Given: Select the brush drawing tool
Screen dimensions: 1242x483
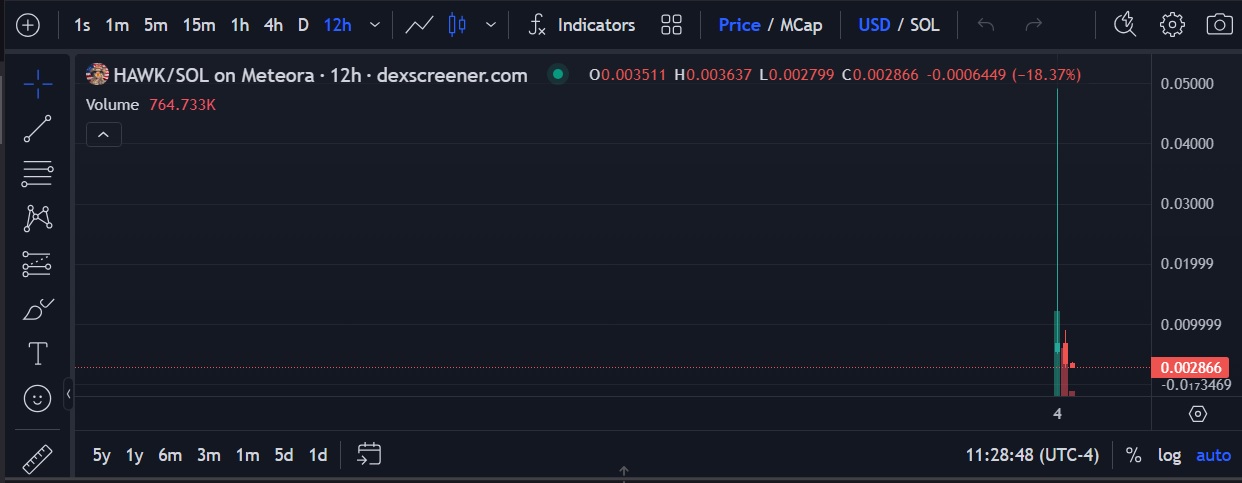Looking at the screenshot, I should (x=37, y=309).
